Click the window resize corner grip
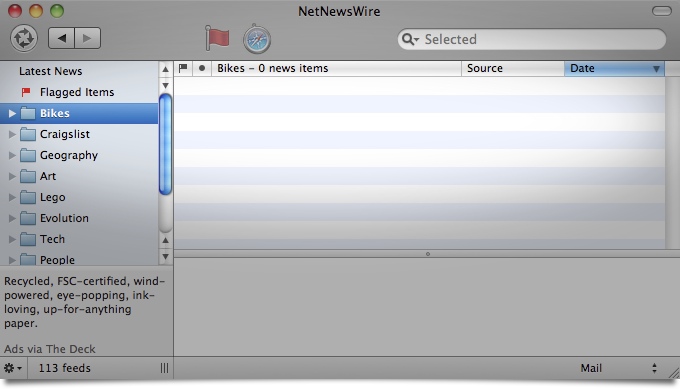 pyautogui.click(x=674, y=373)
